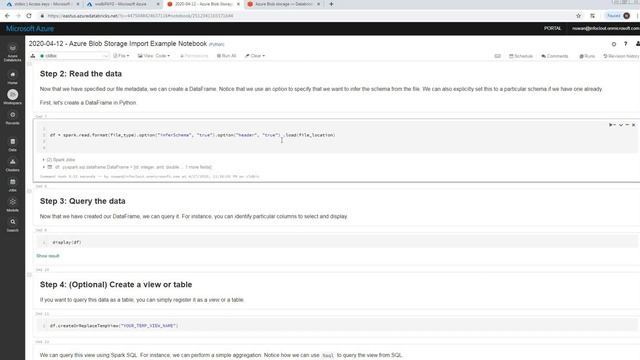The height and width of the screenshot is (360, 640).
Task: Open the File menu
Action: click(121, 56)
